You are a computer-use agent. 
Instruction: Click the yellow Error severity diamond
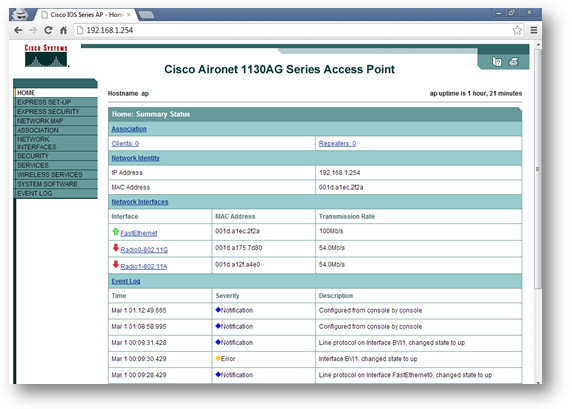click(218, 358)
